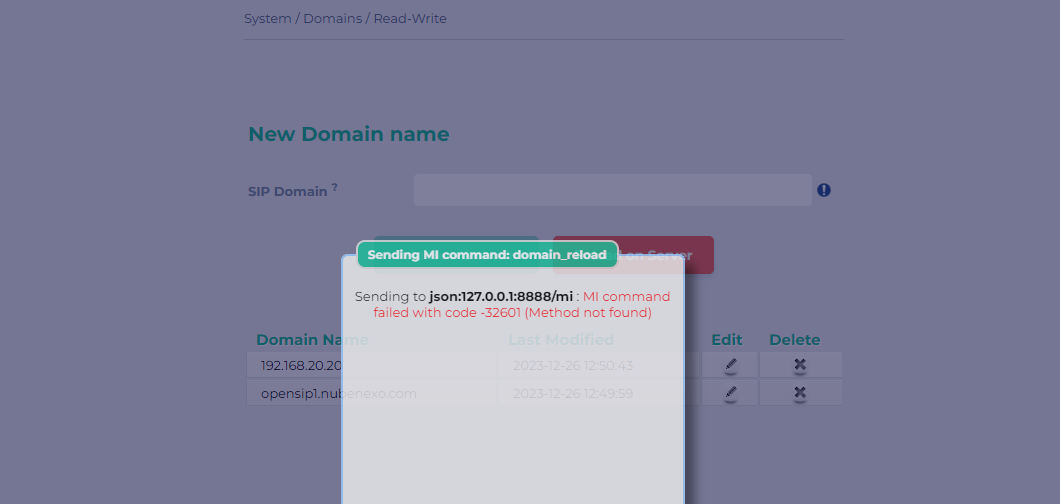Click the Edit column header

pyautogui.click(x=727, y=340)
